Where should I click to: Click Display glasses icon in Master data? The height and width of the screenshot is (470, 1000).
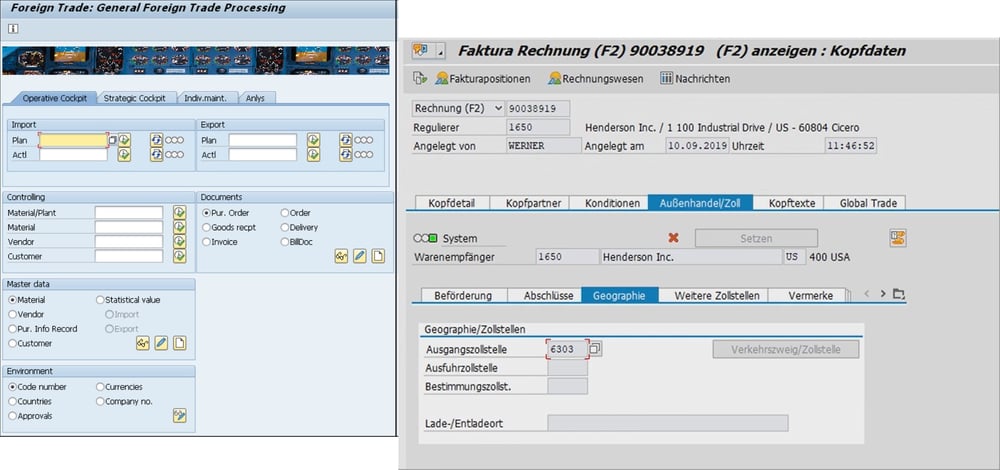[x=143, y=343]
